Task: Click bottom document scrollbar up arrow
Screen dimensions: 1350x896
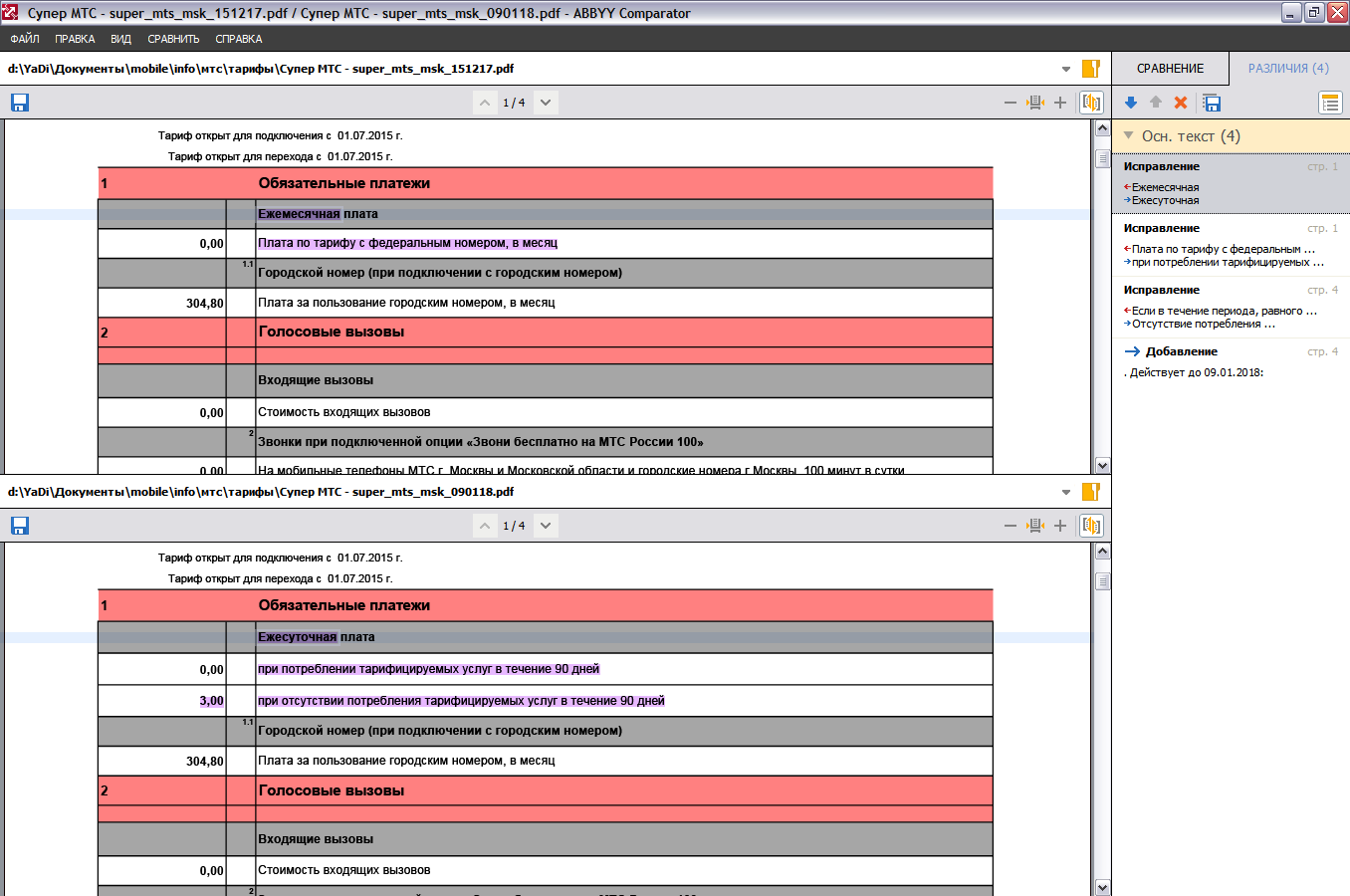Action: [x=1102, y=551]
